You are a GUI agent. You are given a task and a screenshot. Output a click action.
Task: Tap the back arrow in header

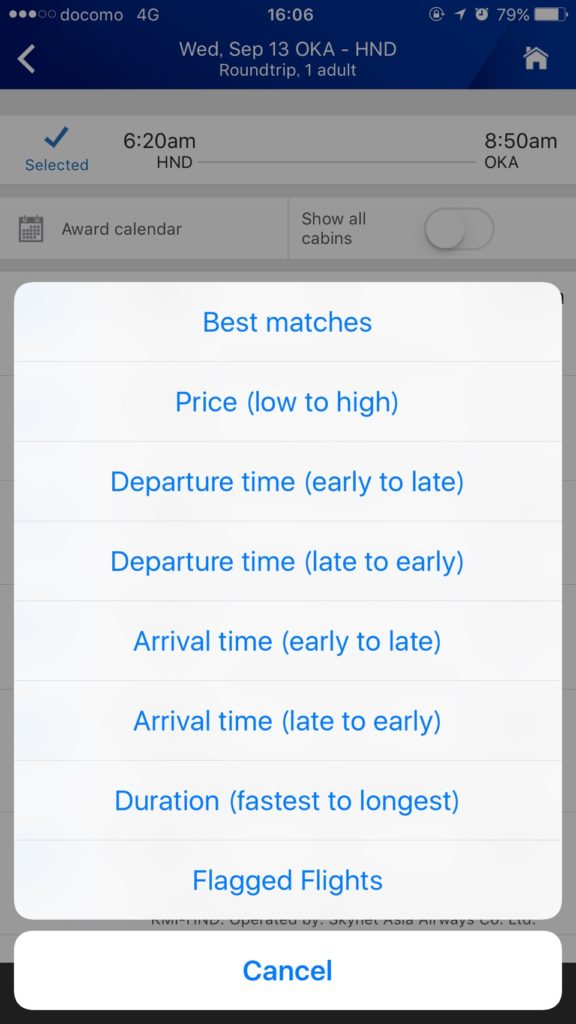(x=26, y=59)
